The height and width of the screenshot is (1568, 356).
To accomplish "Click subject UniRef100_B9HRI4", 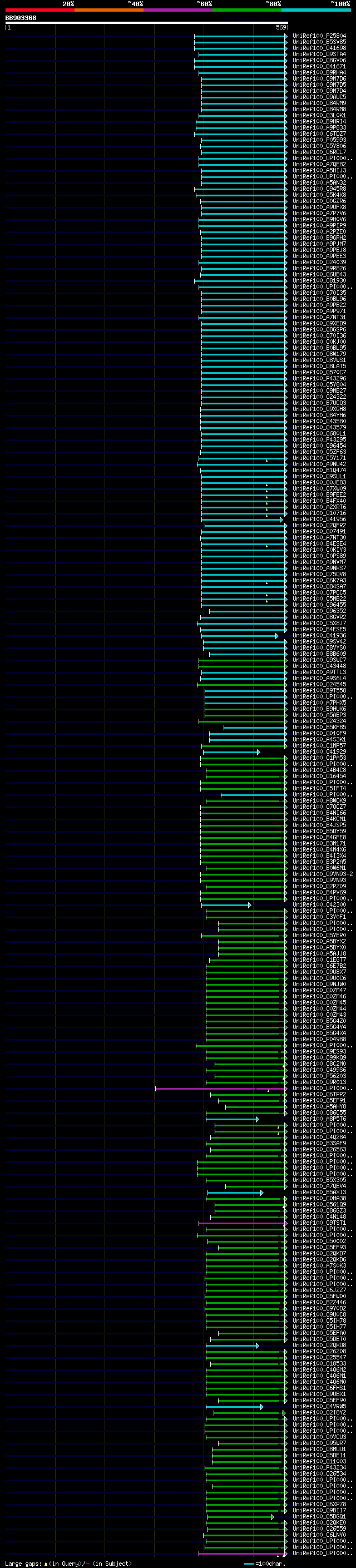I will [319, 121].
